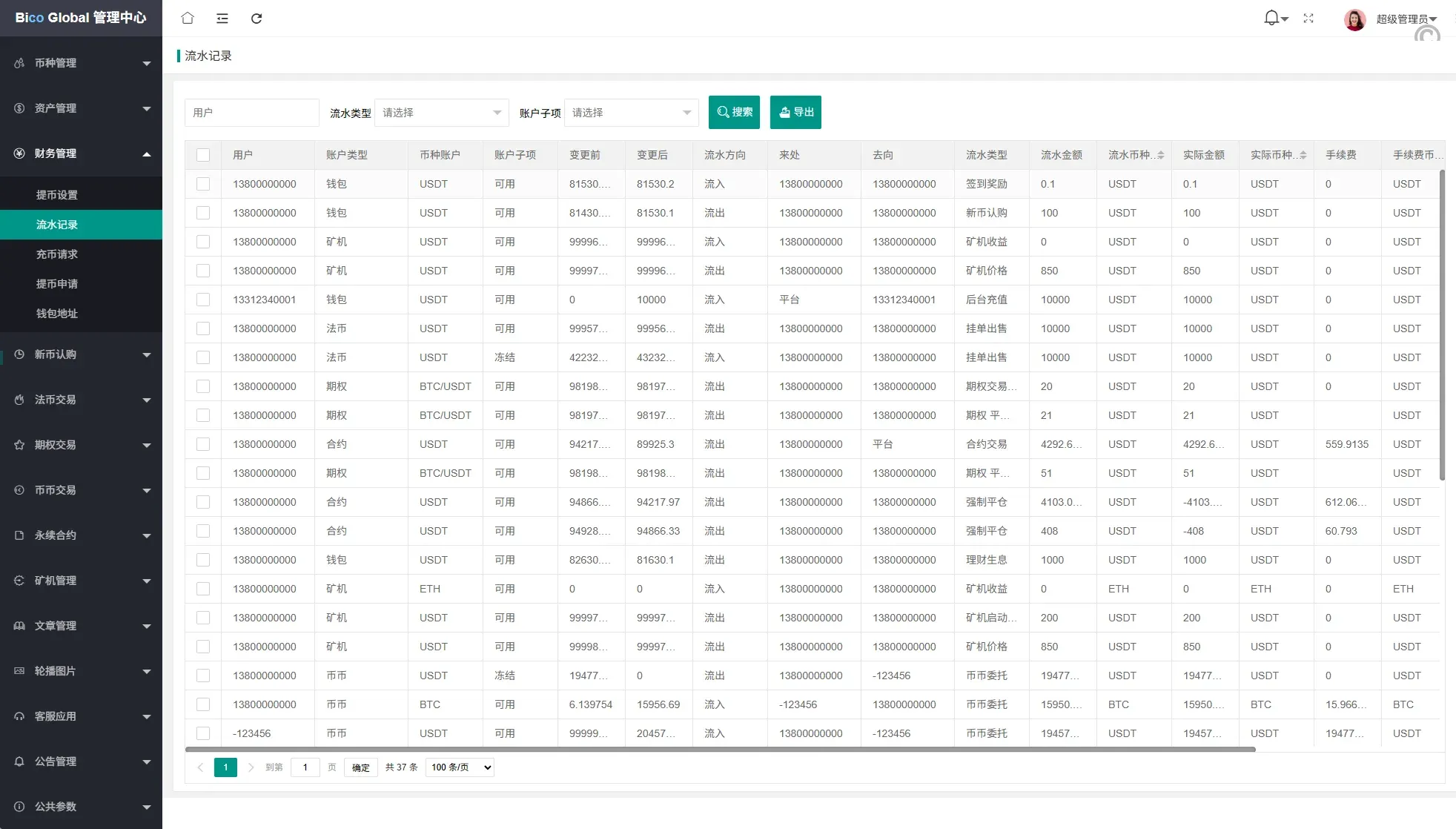1456x829 pixels.
Task: Click the super admin avatar picture
Action: pyautogui.click(x=1354, y=19)
